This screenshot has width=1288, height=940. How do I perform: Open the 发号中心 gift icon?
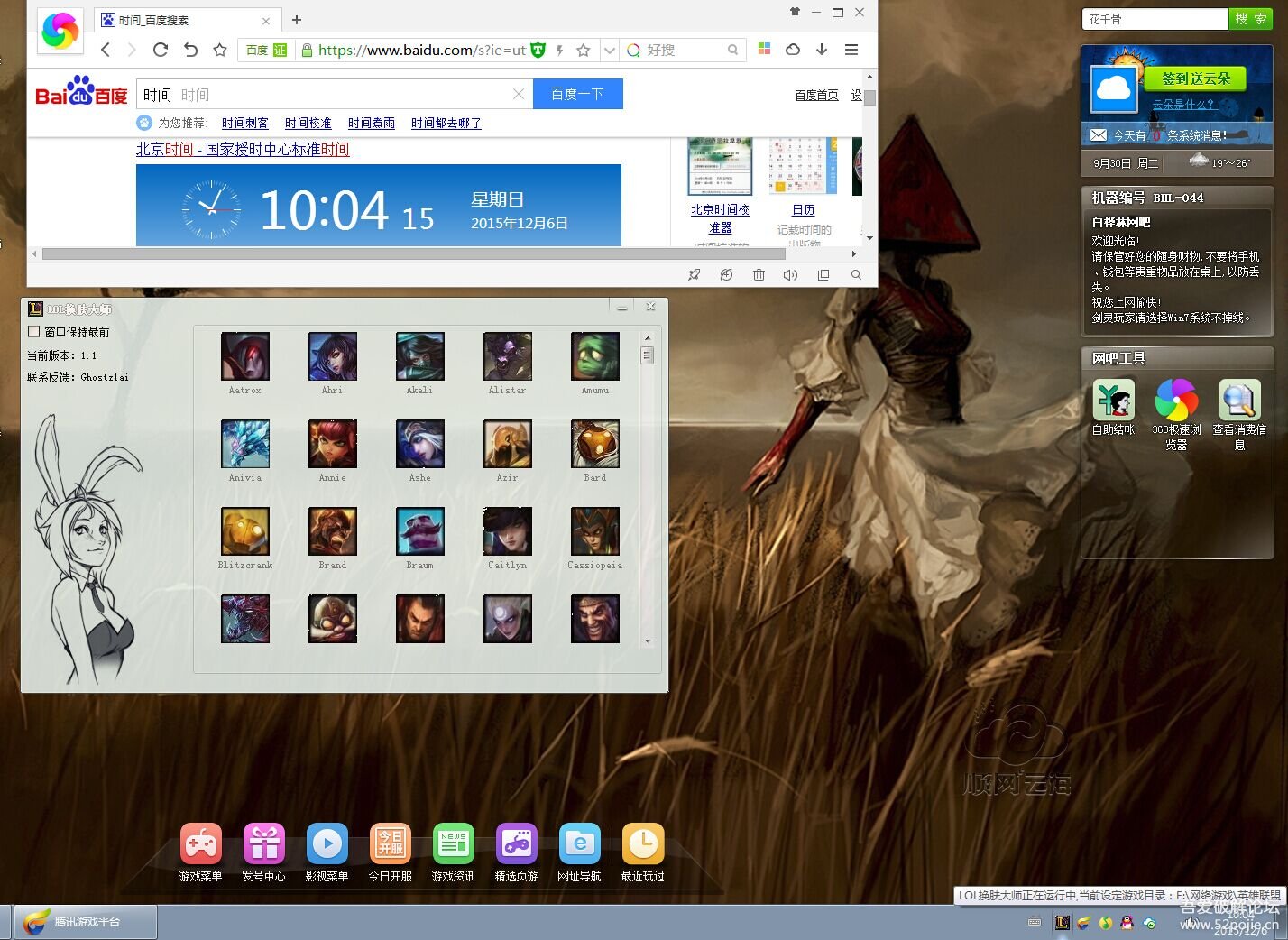pyautogui.click(x=264, y=844)
